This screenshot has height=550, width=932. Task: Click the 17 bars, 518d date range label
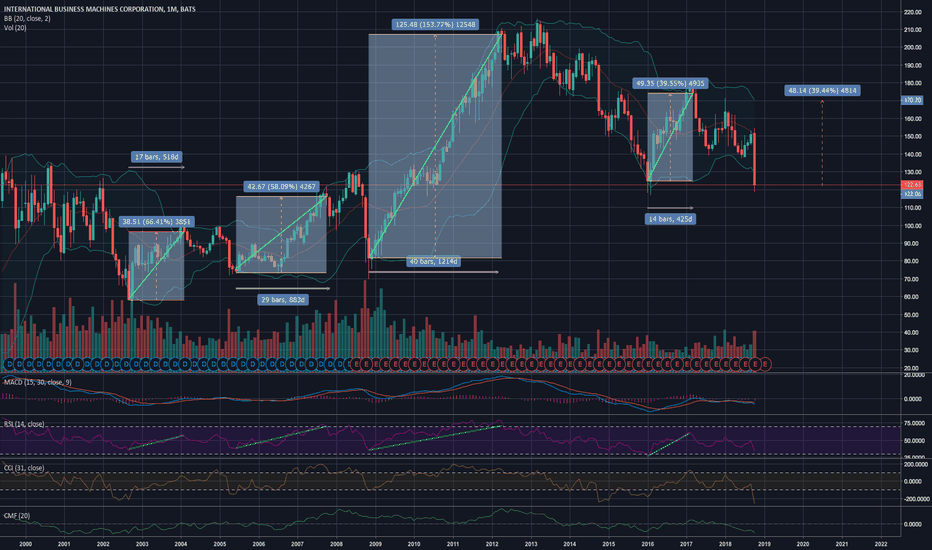click(x=157, y=157)
